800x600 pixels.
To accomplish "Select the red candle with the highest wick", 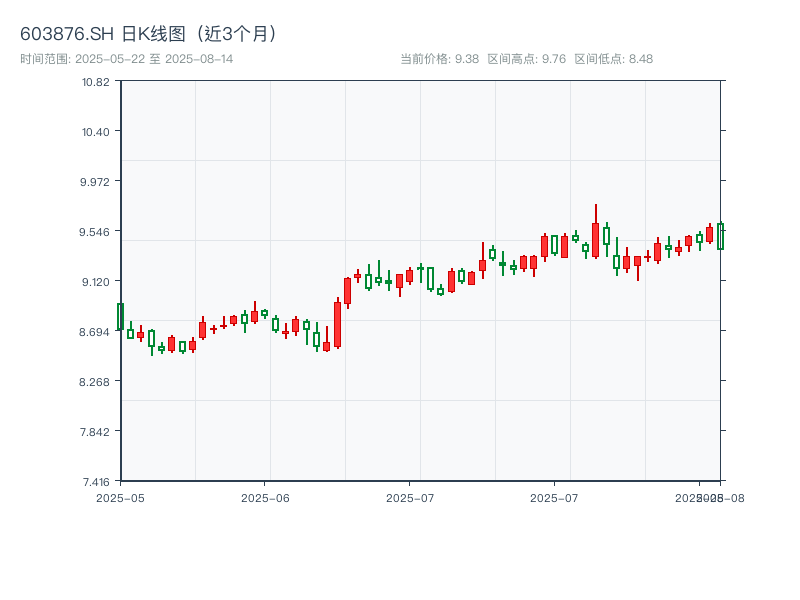I will 595,240.
